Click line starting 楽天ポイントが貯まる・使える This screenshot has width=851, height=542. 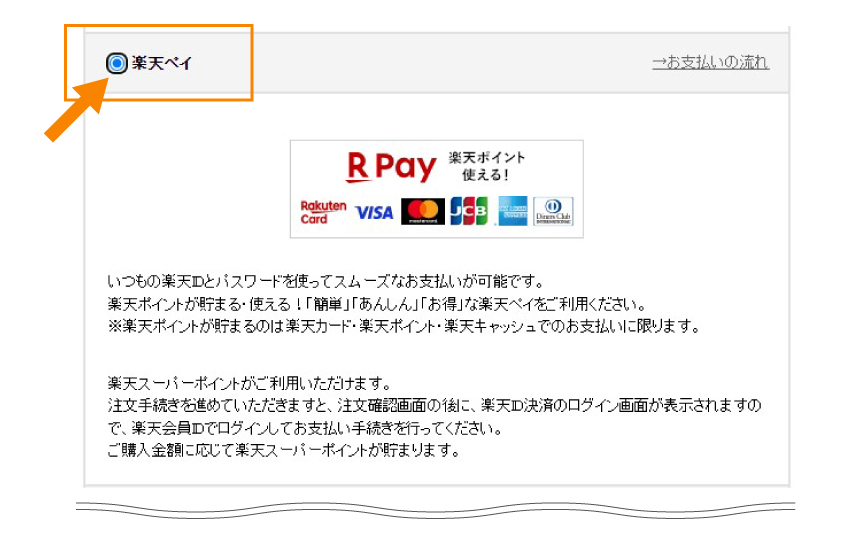[x=377, y=304]
